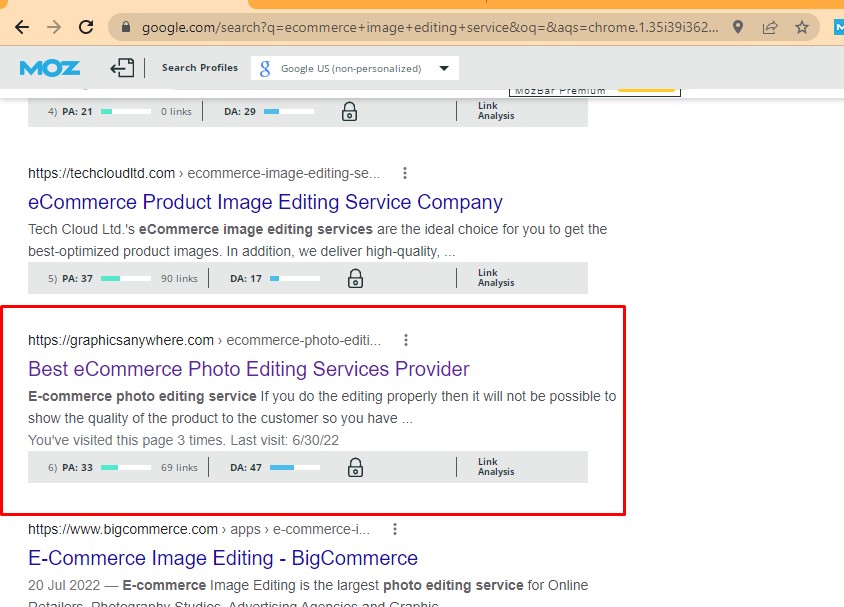View site information padlock in address bar
Image resolution: width=844 pixels, height=607 pixels.
(126, 27)
